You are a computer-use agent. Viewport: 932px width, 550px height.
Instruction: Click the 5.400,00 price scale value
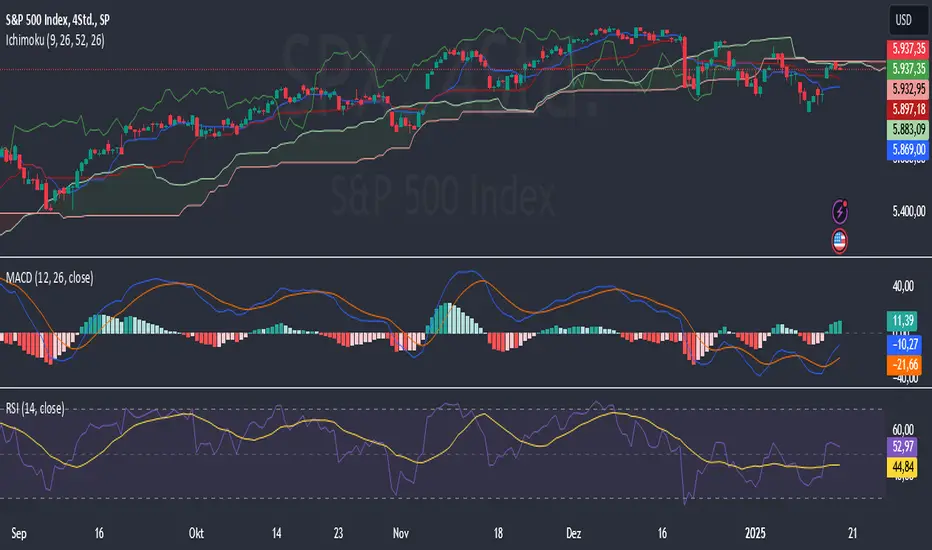click(x=909, y=211)
